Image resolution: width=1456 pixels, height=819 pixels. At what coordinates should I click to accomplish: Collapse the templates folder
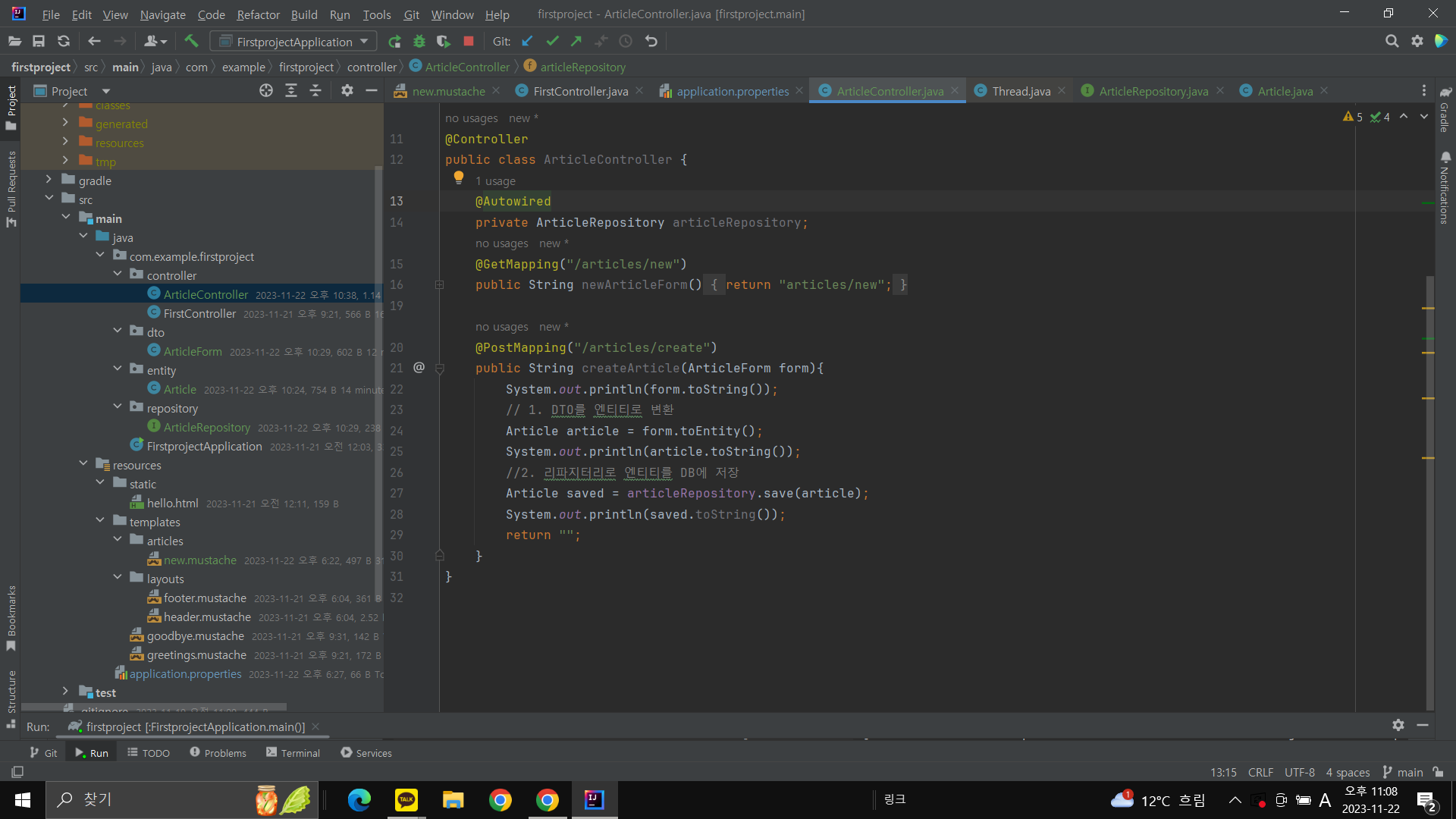point(100,521)
